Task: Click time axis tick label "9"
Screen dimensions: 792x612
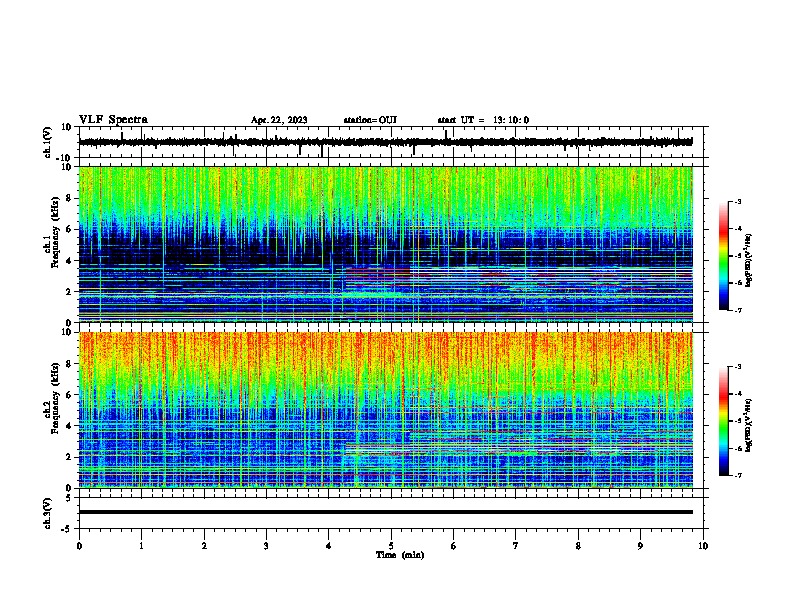Action: (x=640, y=546)
